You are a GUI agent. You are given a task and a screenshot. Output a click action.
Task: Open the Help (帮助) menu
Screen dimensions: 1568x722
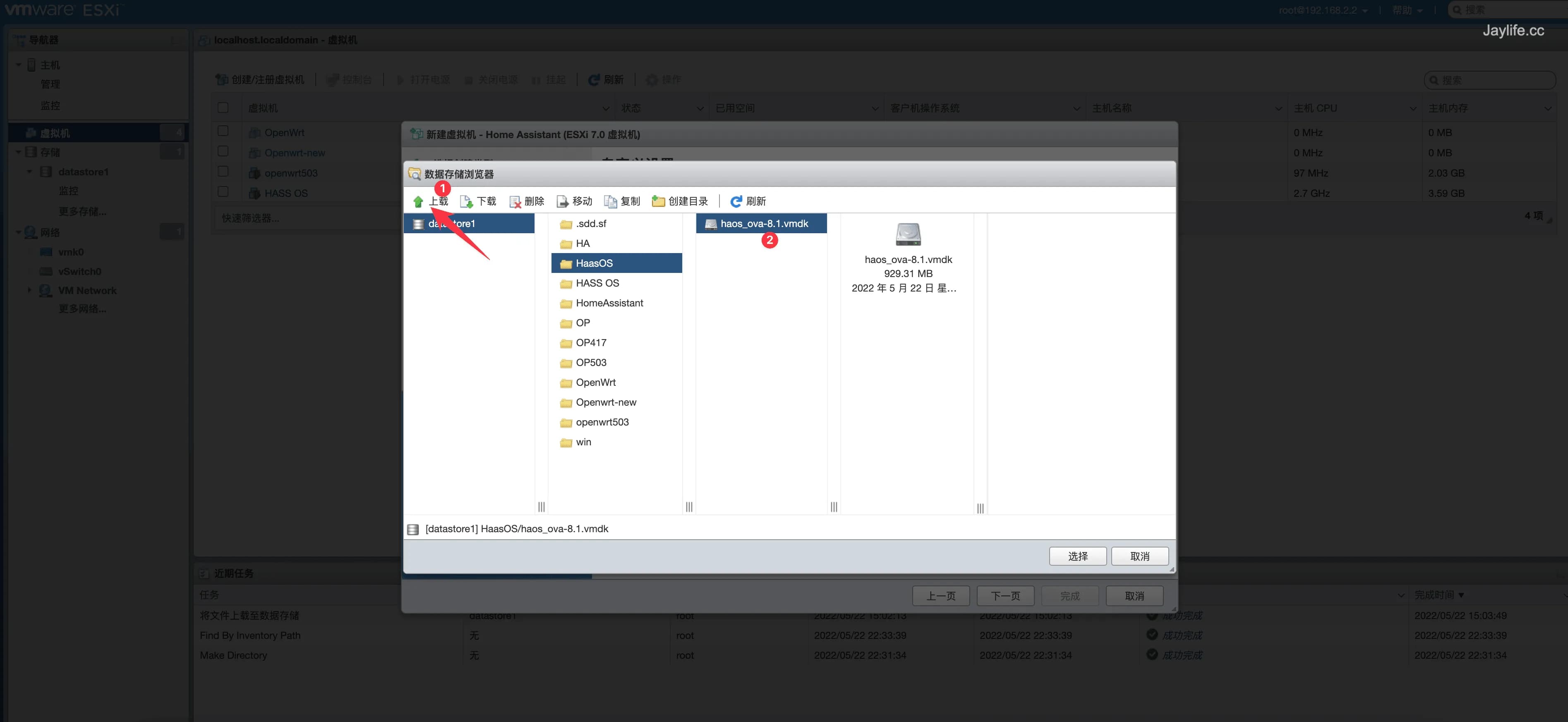click(x=1407, y=10)
